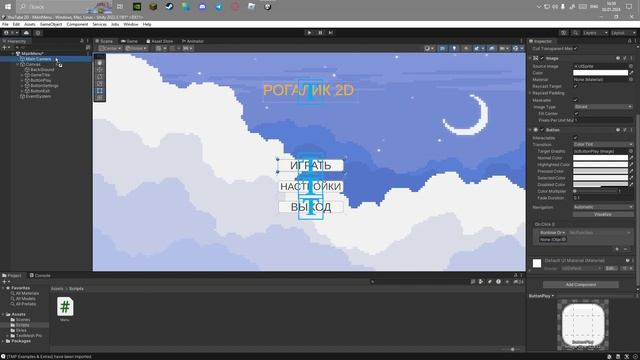Click the Image Color swatch
This screenshot has height=360, width=640.
click(x=600, y=73)
